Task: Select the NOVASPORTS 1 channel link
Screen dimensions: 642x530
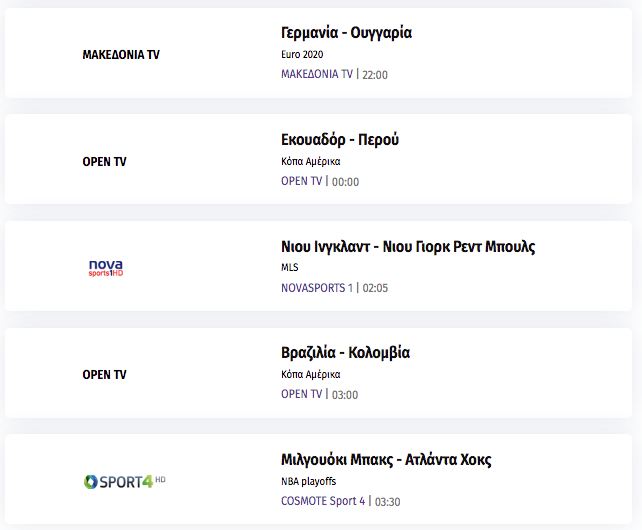Action: coord(317,288)
